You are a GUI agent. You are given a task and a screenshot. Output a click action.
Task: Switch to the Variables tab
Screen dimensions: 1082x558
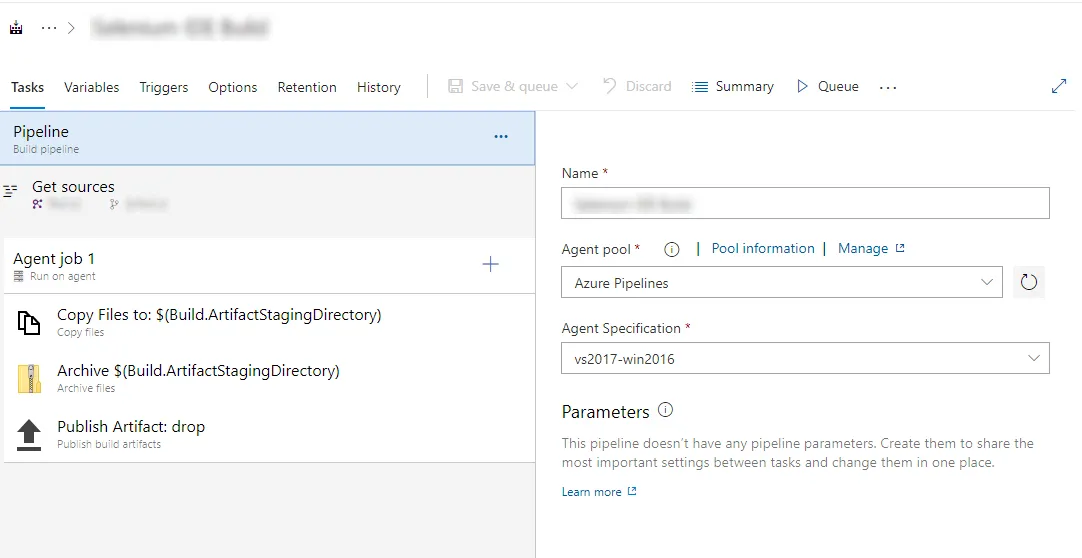(91, 87)
